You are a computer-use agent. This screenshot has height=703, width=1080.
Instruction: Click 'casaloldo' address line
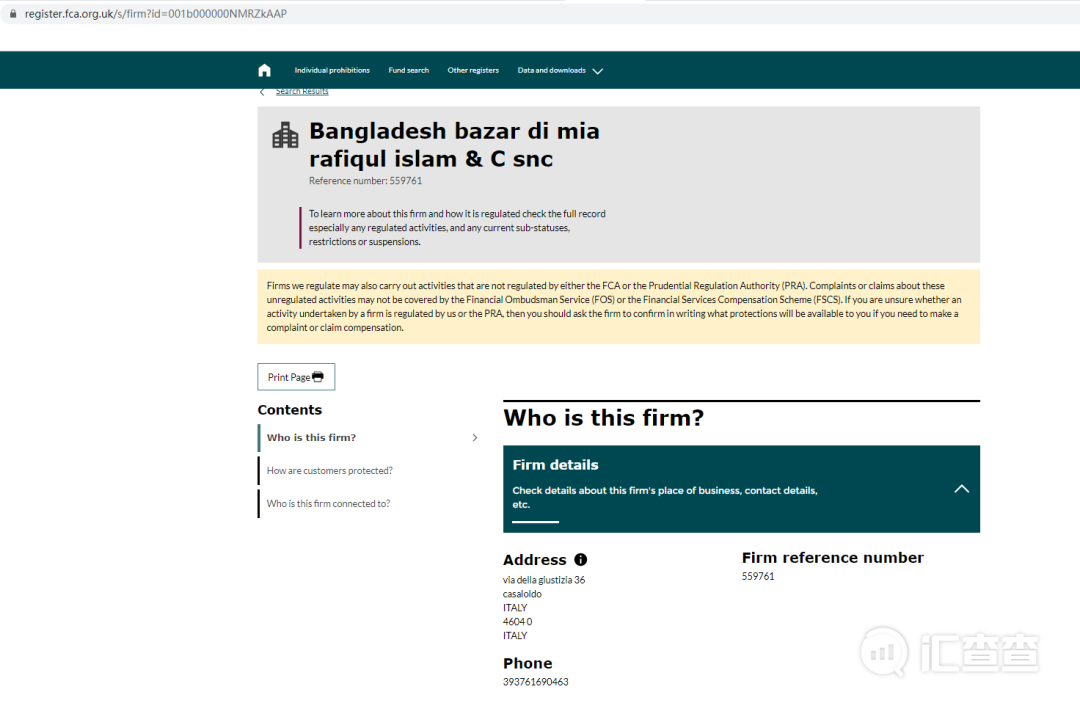click(522, 594)
